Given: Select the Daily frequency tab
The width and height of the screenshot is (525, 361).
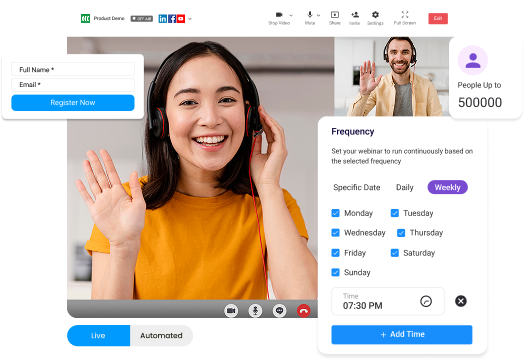Looking at the screenshot, I should [405, 187].
